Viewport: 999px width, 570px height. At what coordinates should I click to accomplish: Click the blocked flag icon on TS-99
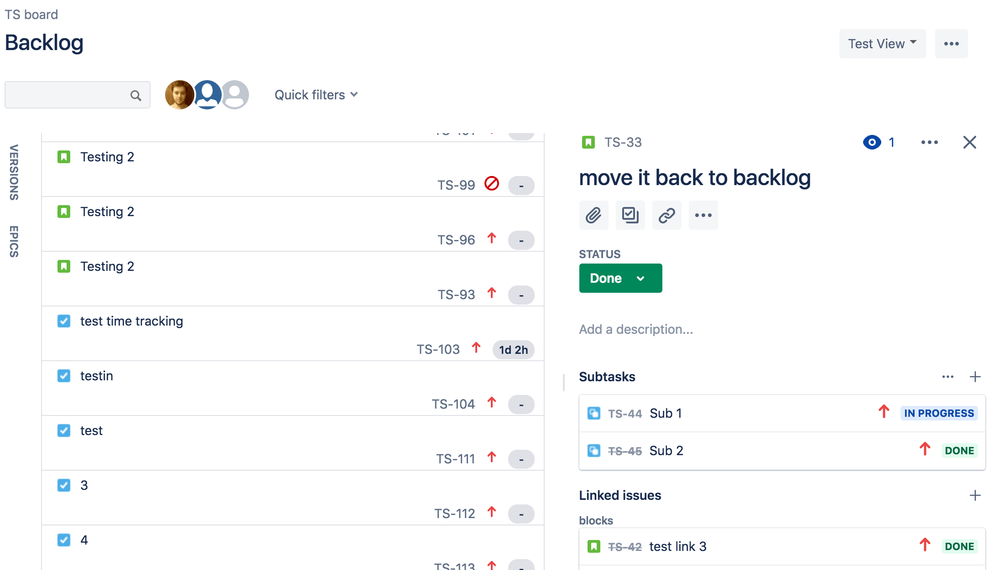click(492, 184)
